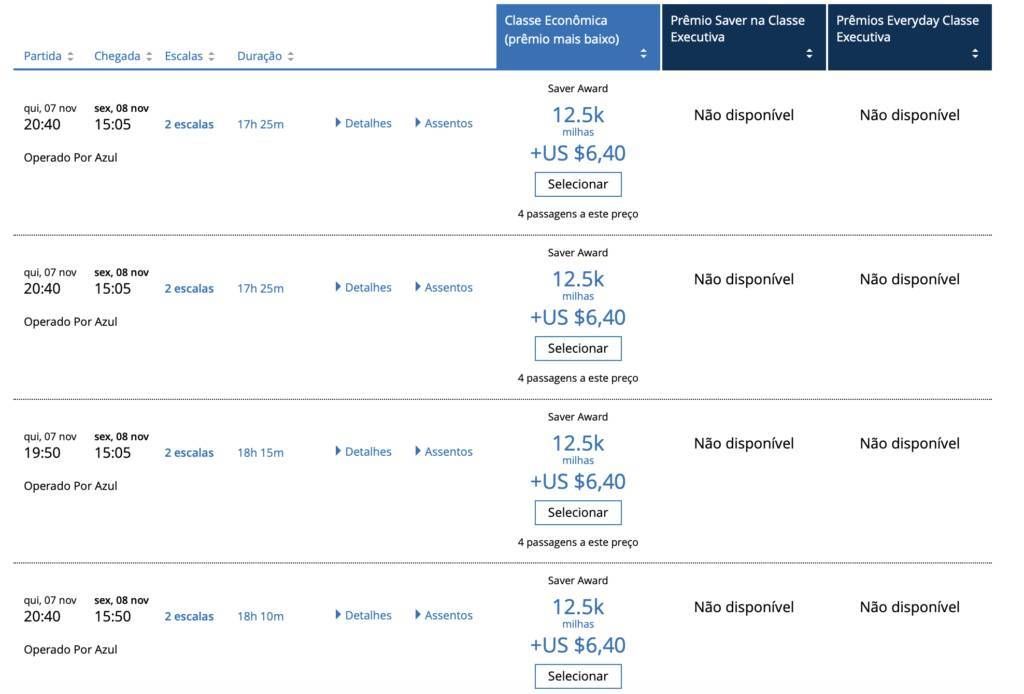View 2 escalas for the 19:50 flight
The height and width of the screenshot is (694, 1024).
pos(189,452)
